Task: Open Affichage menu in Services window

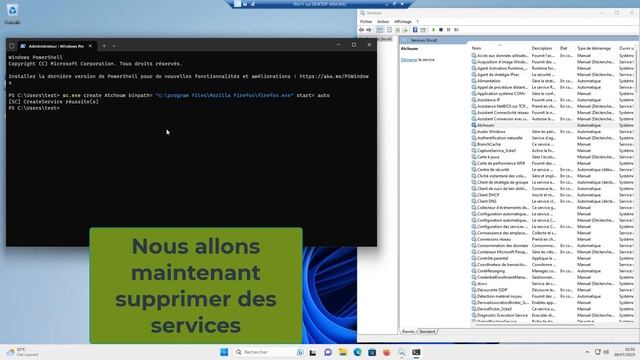Action: click(x=403, y=22)
